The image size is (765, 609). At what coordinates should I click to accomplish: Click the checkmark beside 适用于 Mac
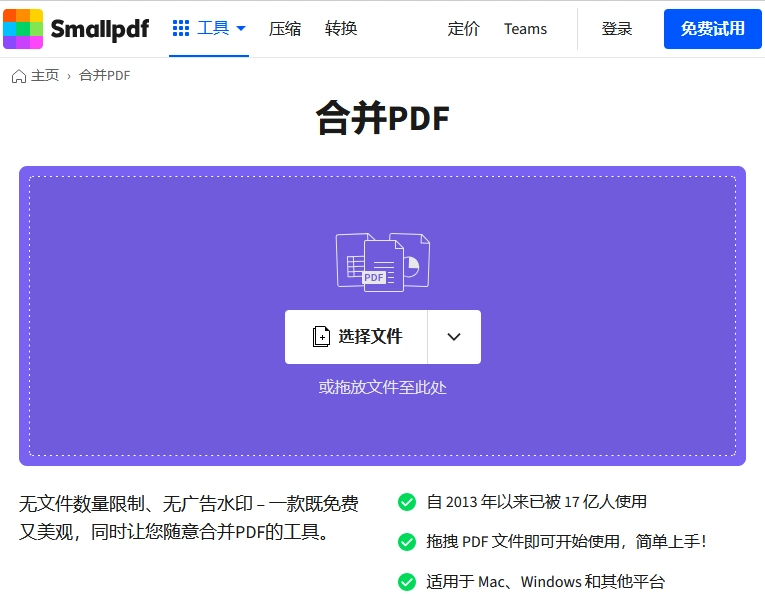(x=406, y=582)
